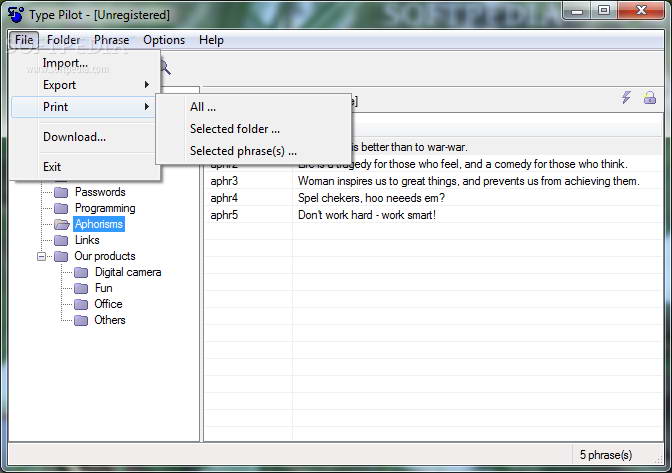
Task: Click the Our products folder icon
Action: click(61, 256)
